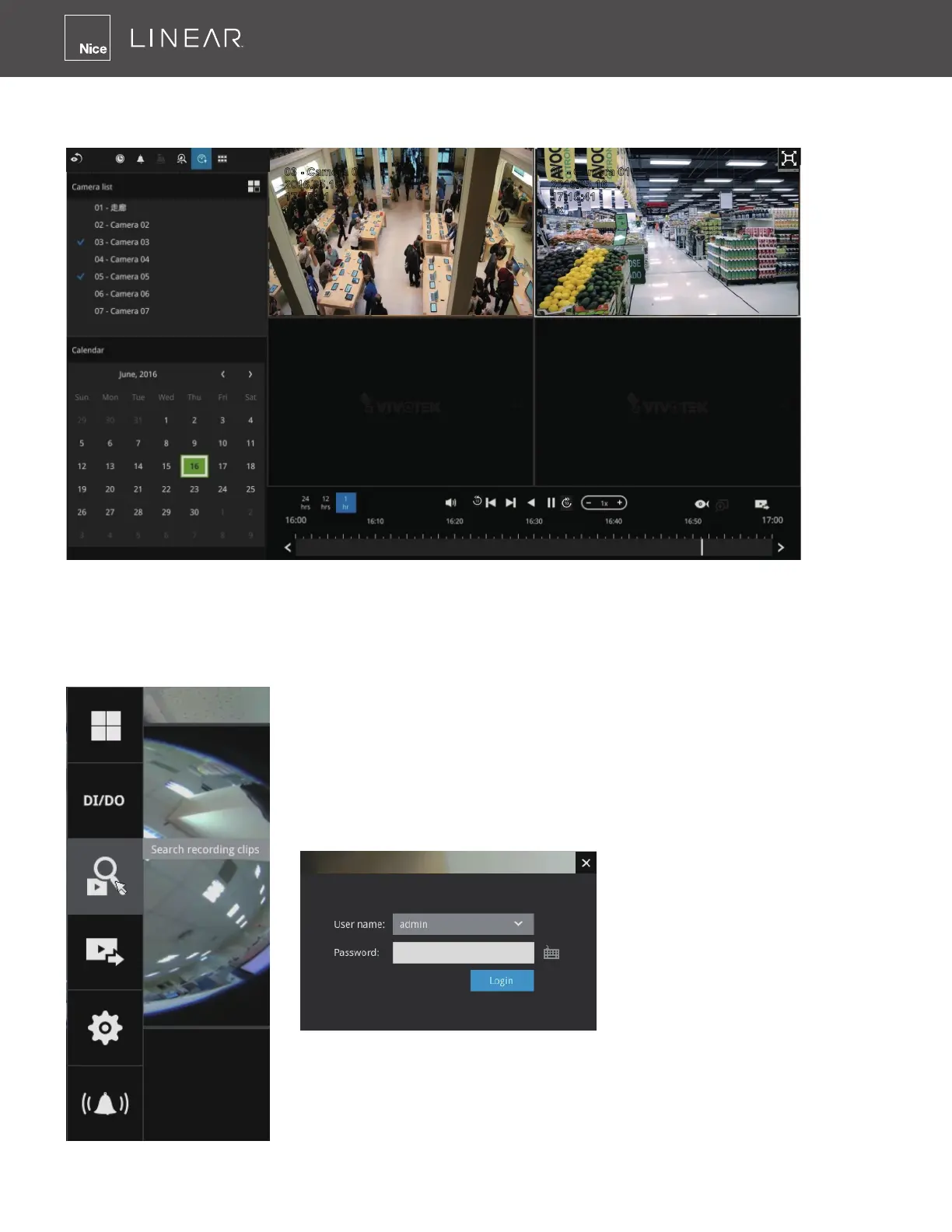Click the alarm bell sidebar icon
Screen dimensions: 952x1232
coord(105,1104)
